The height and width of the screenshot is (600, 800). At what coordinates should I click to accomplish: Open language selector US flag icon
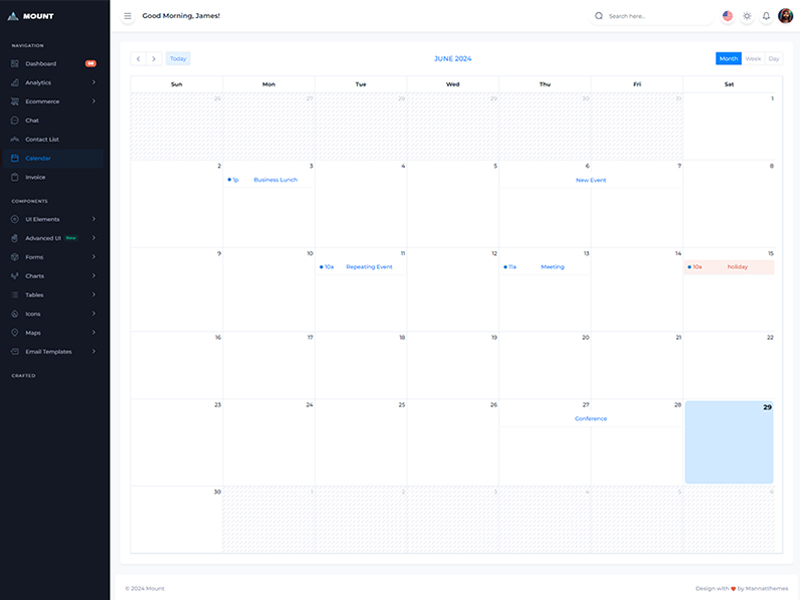pyautogui.click(x=728, y=16)
